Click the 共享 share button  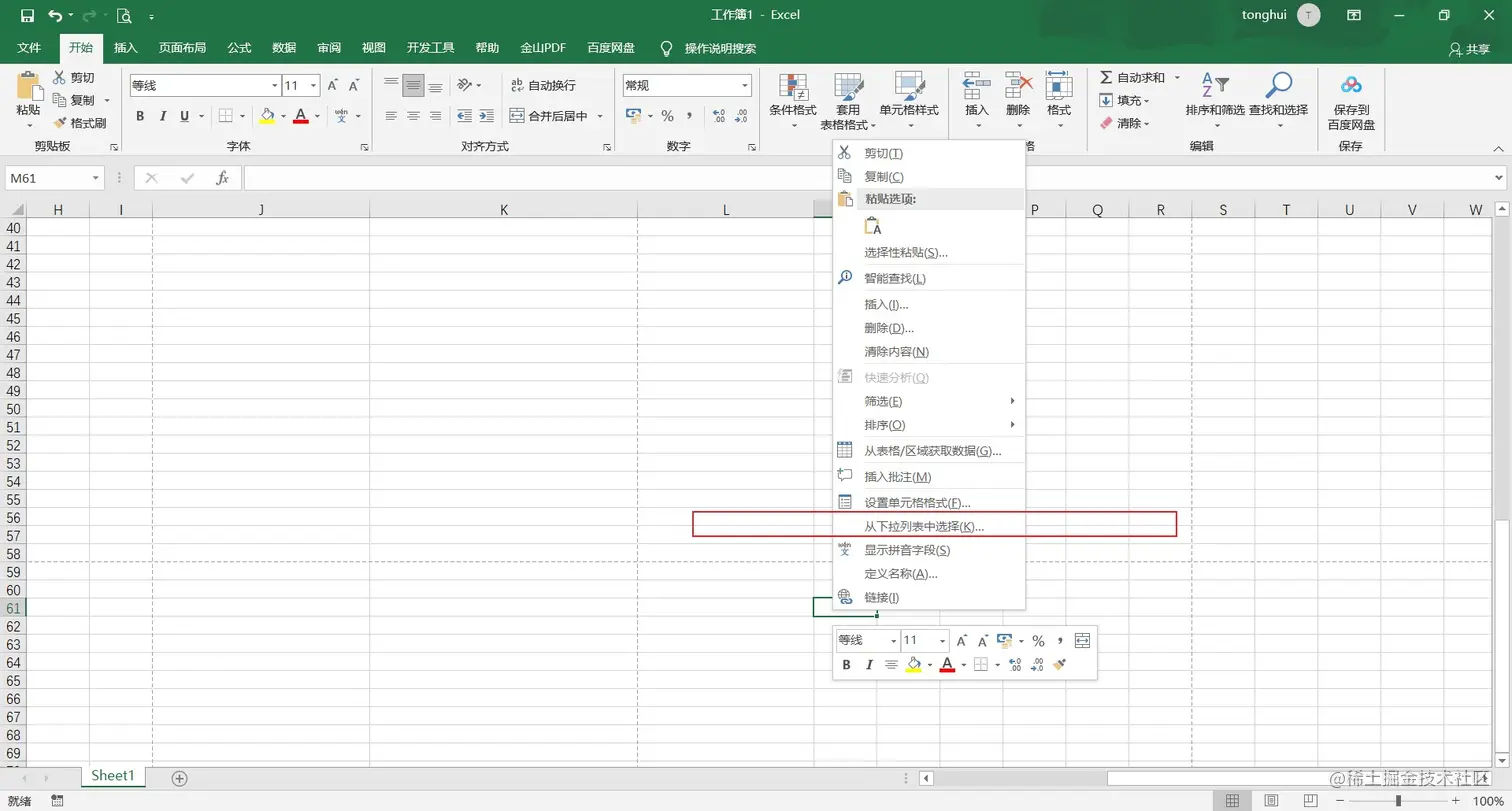click(x=1470, y=49)
